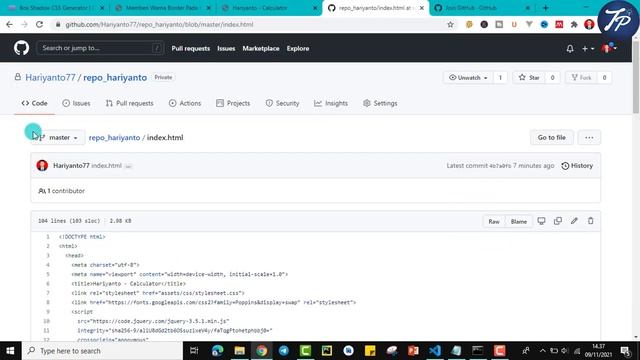This screenshot has height=360, width=640.
Task: Open Task View on taskbar
Action: pyautogui.click(x=194, y=351)
